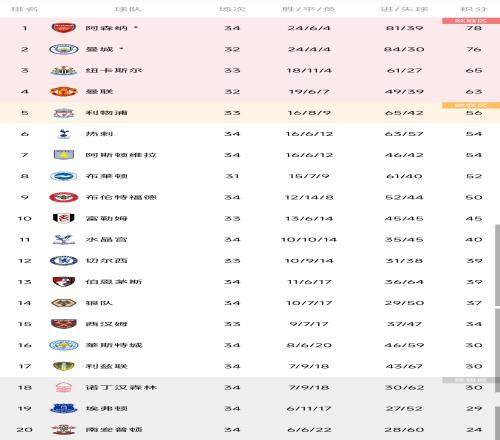Open 水晶宫 team page link

point(107,239)
